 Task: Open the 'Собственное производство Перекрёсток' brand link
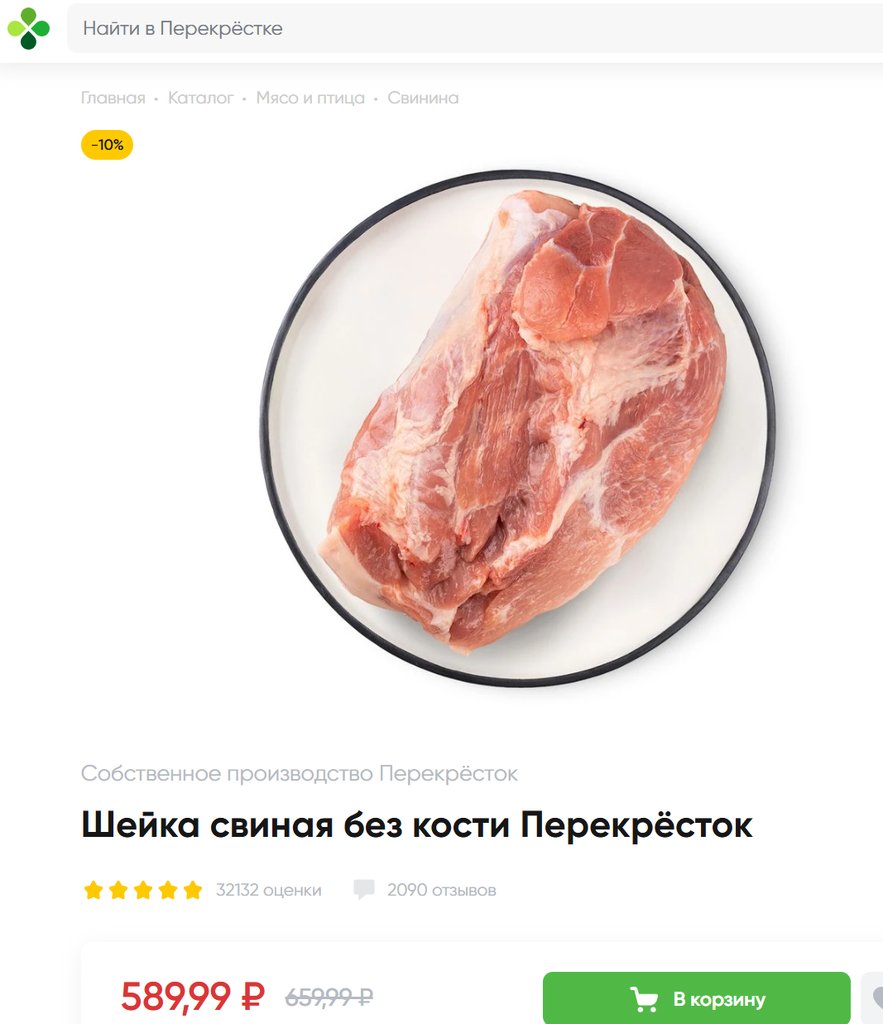click(299, 773)
